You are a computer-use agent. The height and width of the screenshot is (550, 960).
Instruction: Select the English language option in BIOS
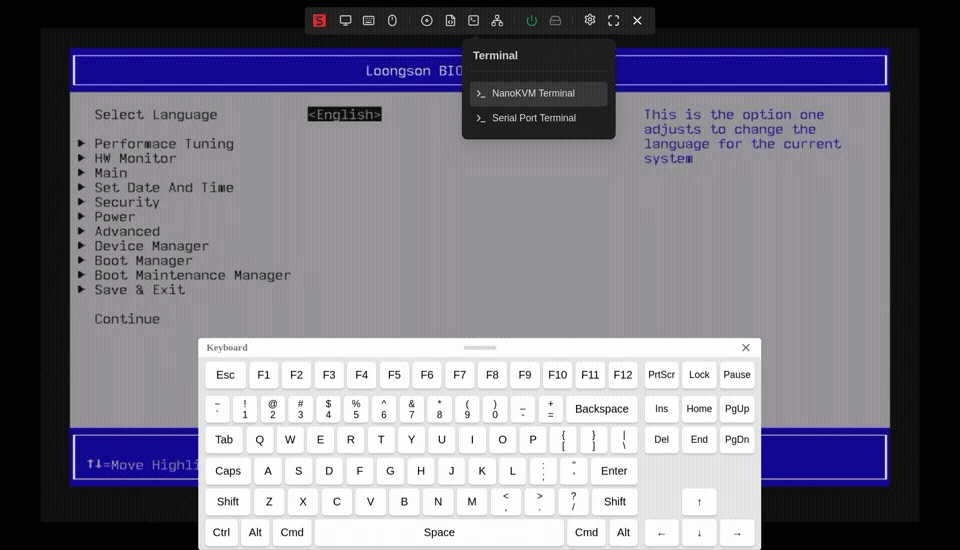[x=345, y=115]
